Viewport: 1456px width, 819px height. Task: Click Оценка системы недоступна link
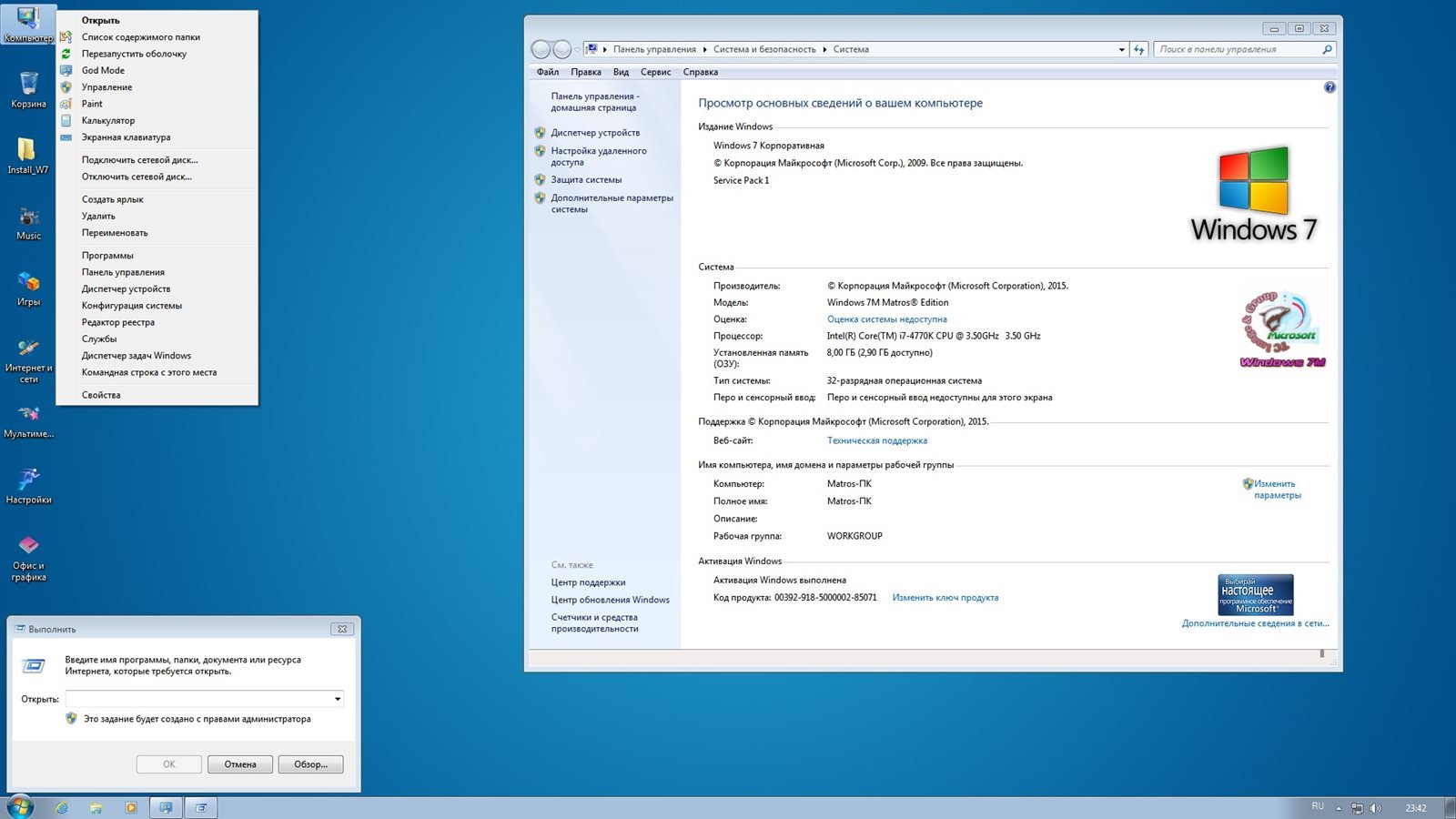886,319
